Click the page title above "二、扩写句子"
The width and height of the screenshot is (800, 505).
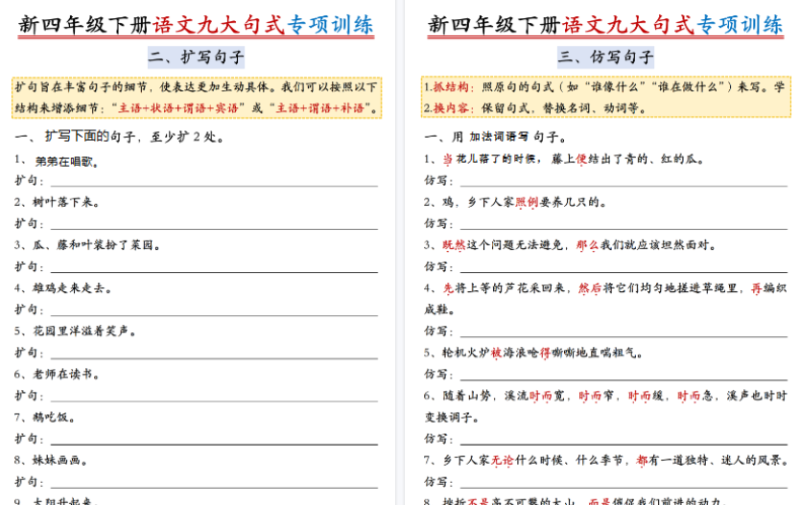(x=196, y=25)
